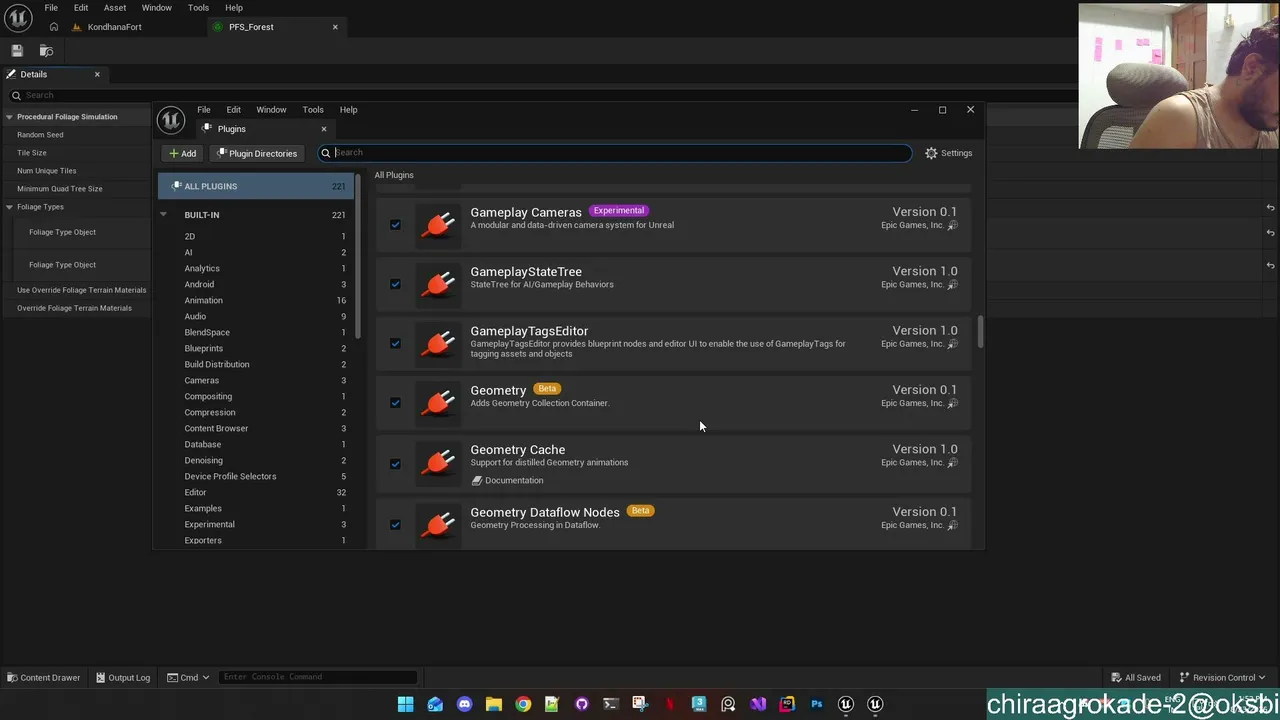Uncheck the Geometry Dataflow Nodes plugin
The image size is (1280, 720).
pos(395,525)
